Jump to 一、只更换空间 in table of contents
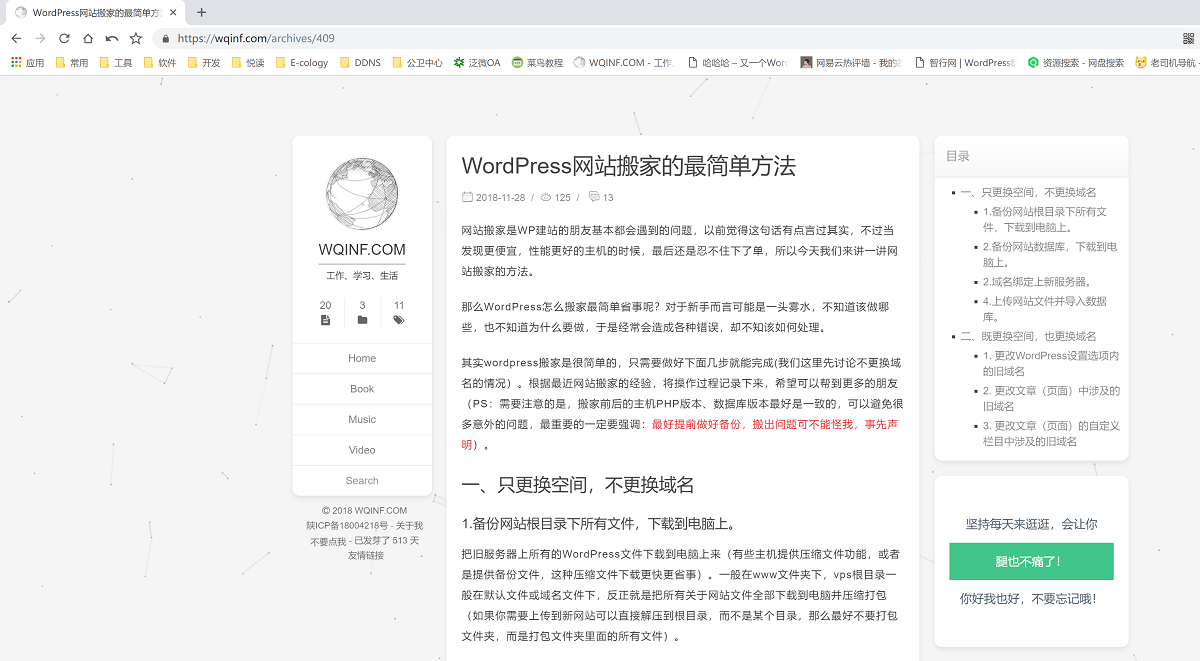This screenshot has width=1200, height=661. point(1028,192)
